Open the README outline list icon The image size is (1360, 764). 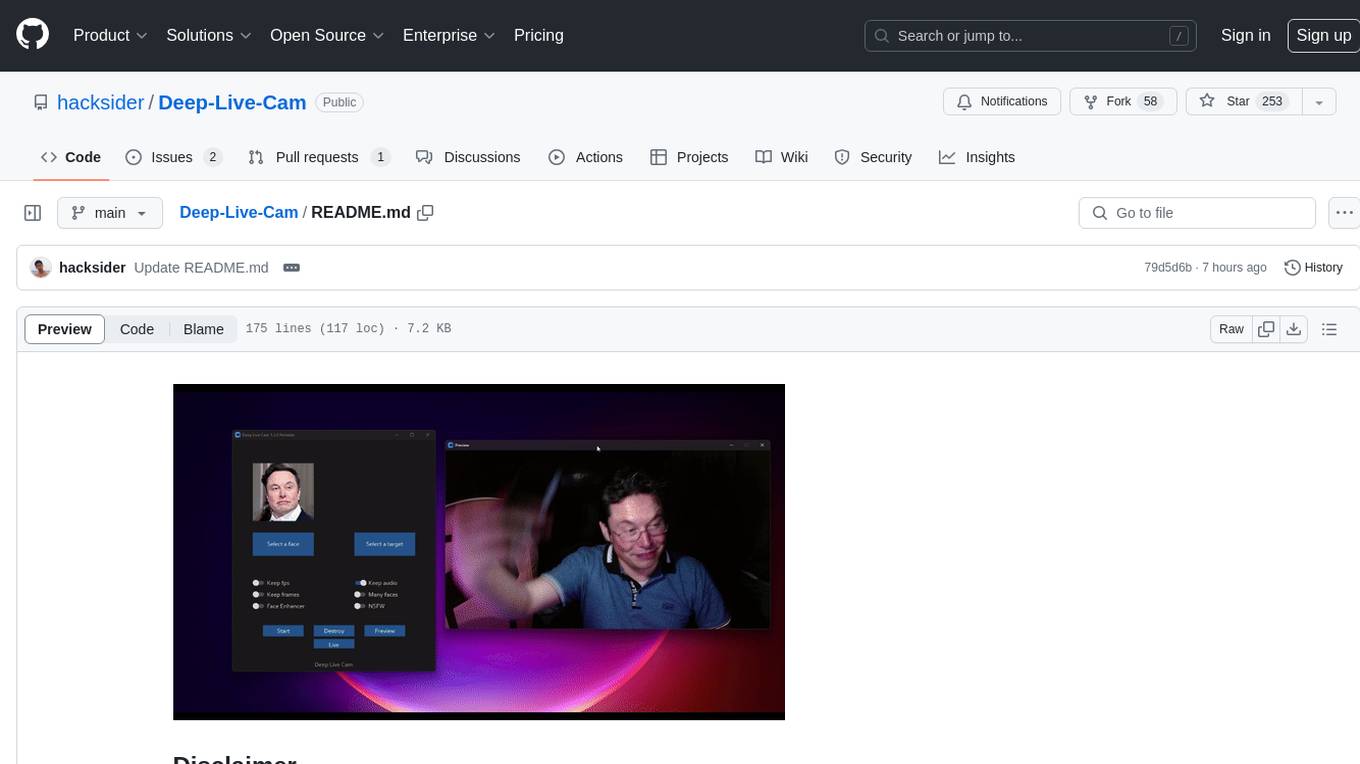tap(1329, 329)
